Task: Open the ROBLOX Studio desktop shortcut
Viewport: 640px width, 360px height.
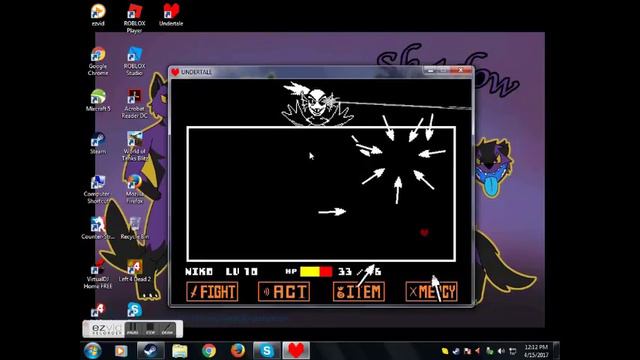Action: click(134, 61)
